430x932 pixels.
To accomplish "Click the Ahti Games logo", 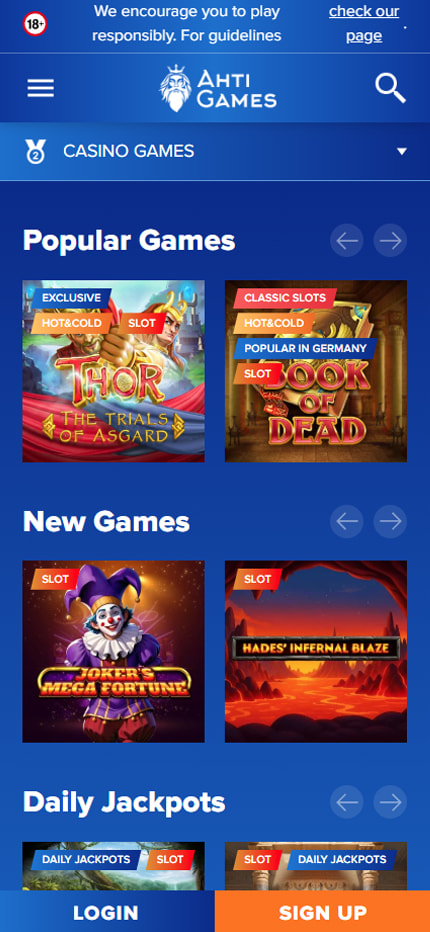I will (x=218, y=88).
